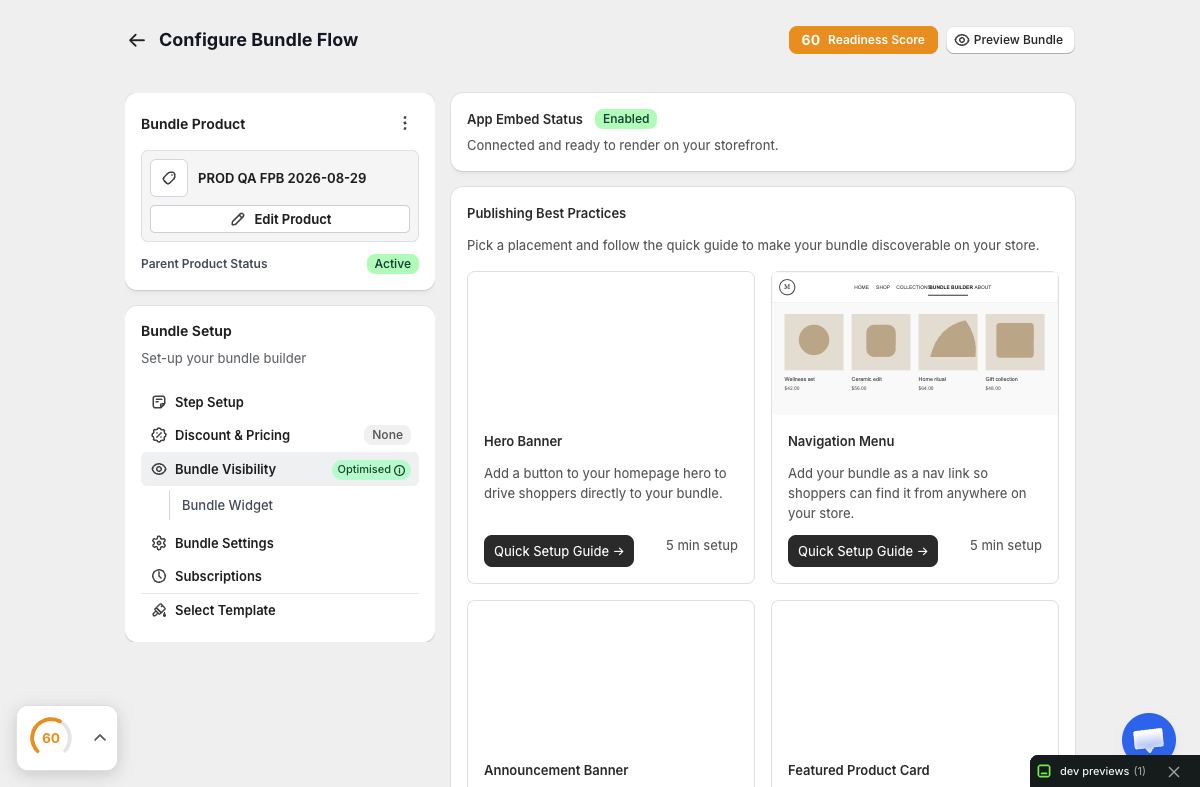Click the Step Setup note icon
Screen dimensions: 1200x787
pyautogui.click(x=159, y=402)
